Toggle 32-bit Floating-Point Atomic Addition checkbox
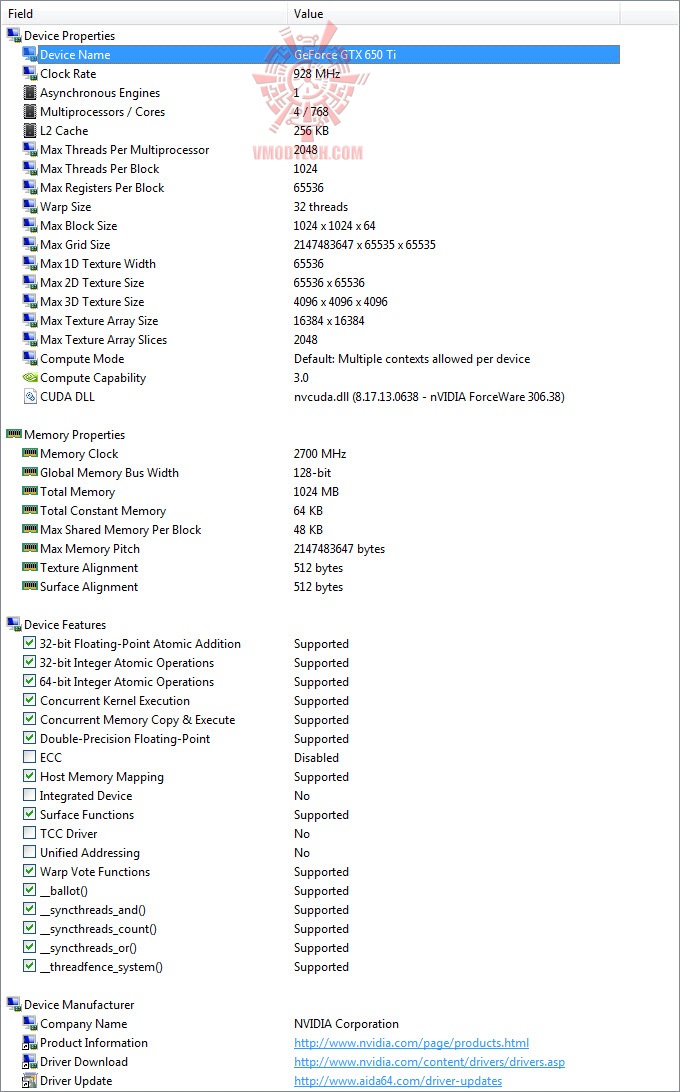The image size is (680, 1092). pos(29,644)
